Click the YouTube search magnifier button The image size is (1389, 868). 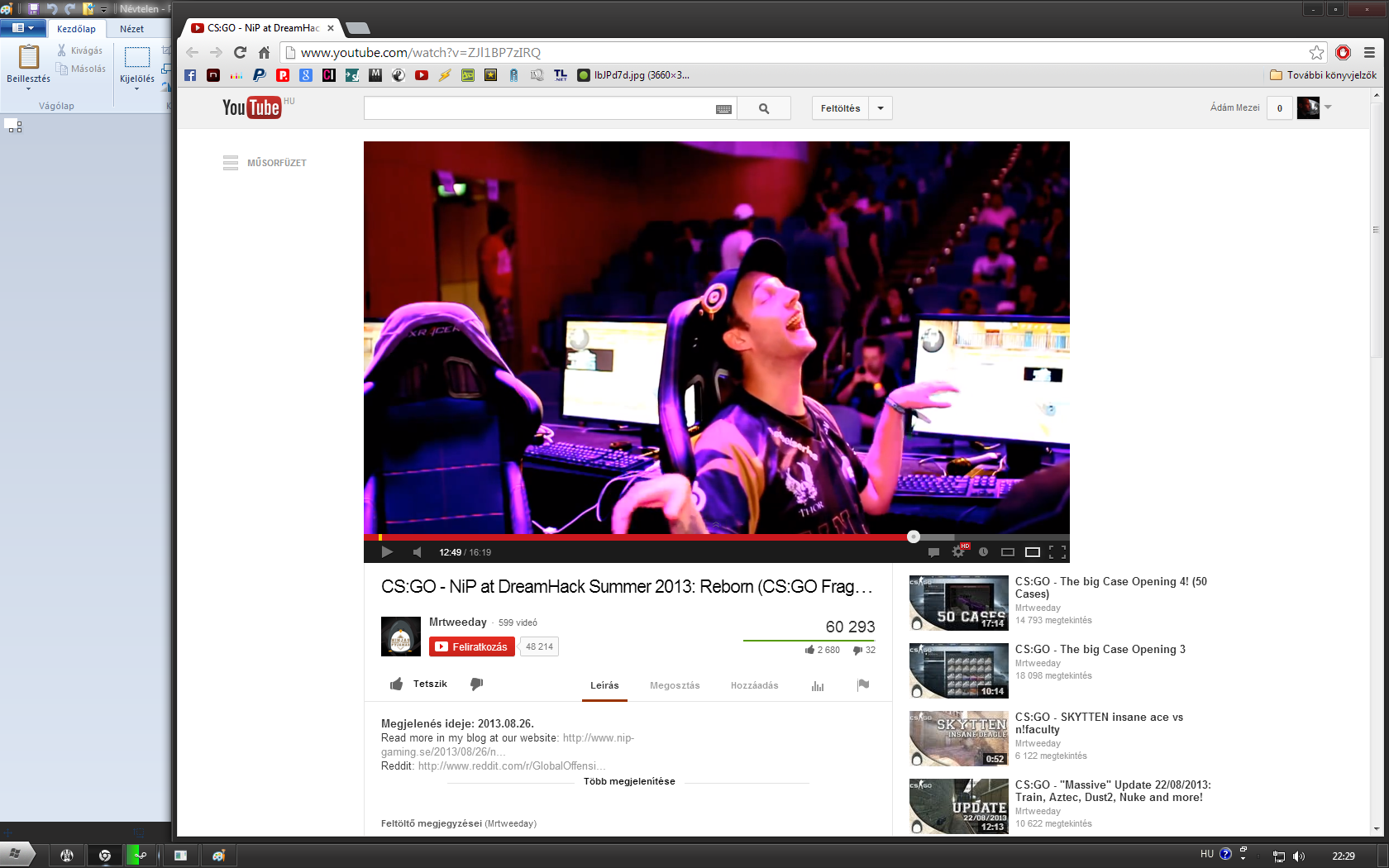(x=764, y=108)
